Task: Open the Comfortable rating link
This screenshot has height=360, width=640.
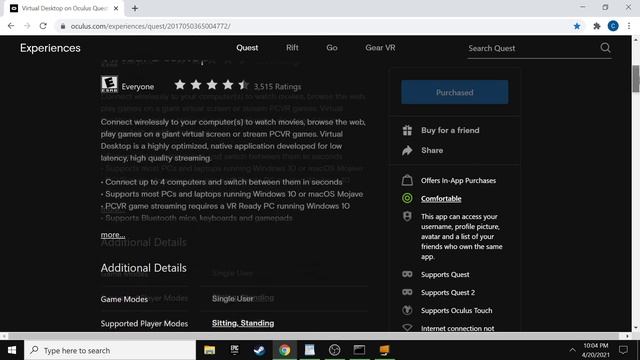Action: click(x=441, y=198)
